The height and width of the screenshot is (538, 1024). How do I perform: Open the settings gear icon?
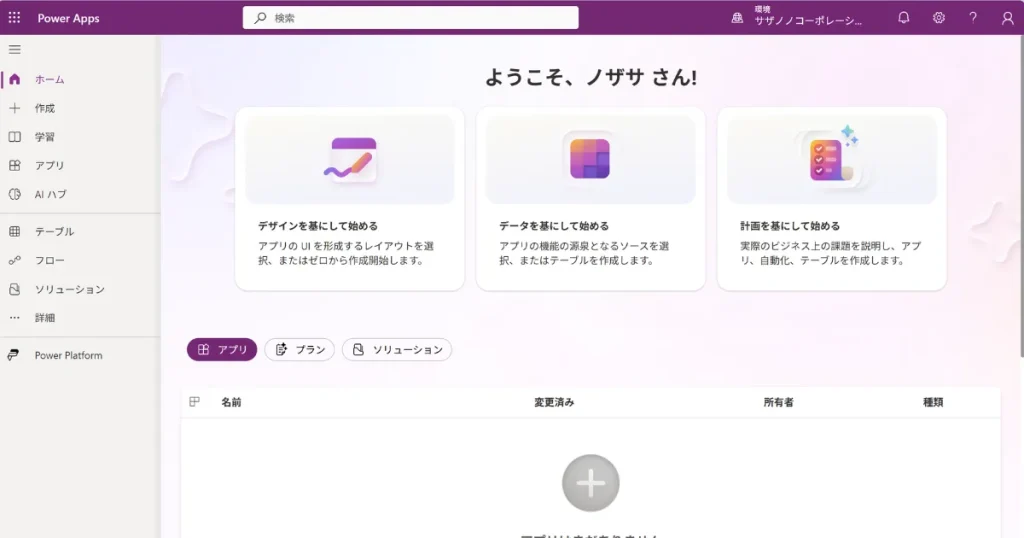tap(939, 18)
